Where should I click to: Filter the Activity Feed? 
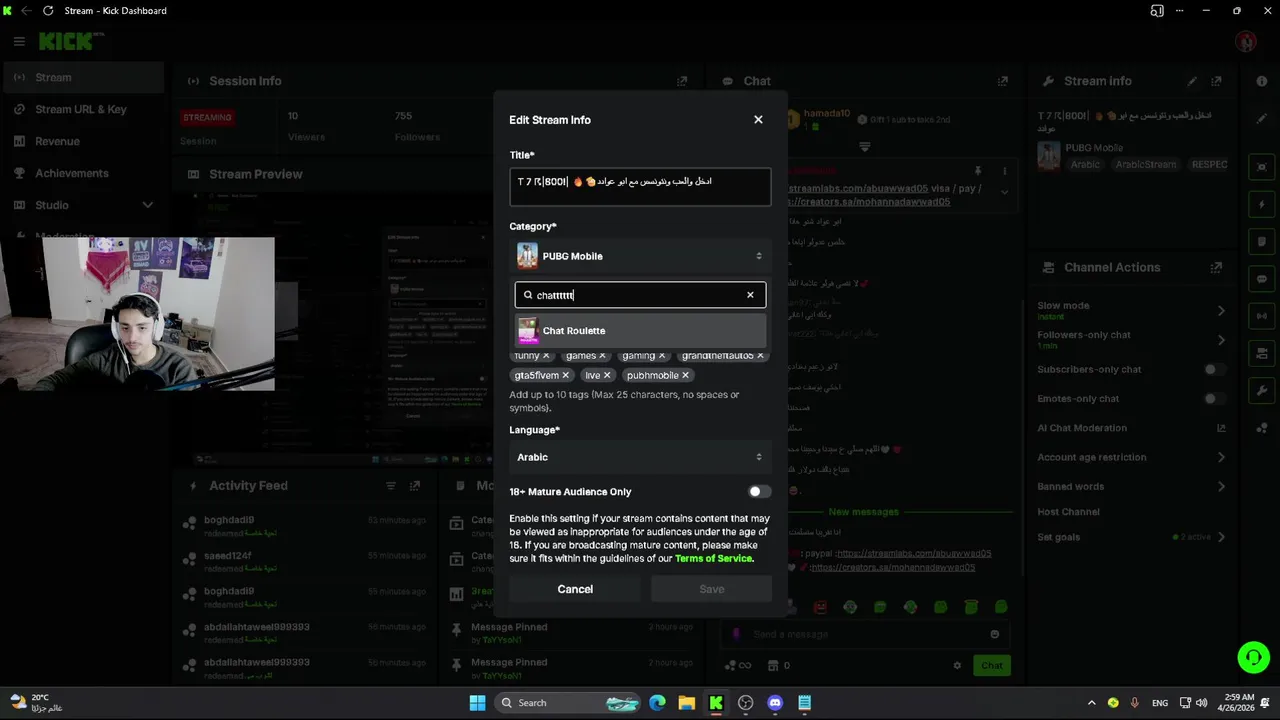(x=391, y=486)
